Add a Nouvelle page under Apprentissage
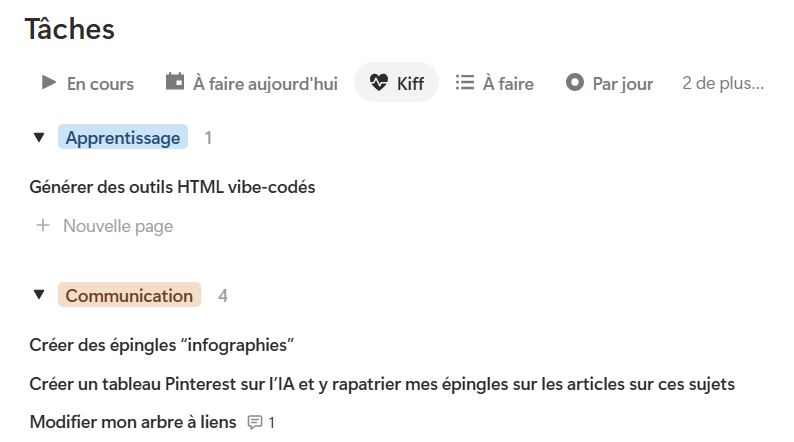Viewport: 794px width, 442px height. pyautogui.click(x=105, y=226)
